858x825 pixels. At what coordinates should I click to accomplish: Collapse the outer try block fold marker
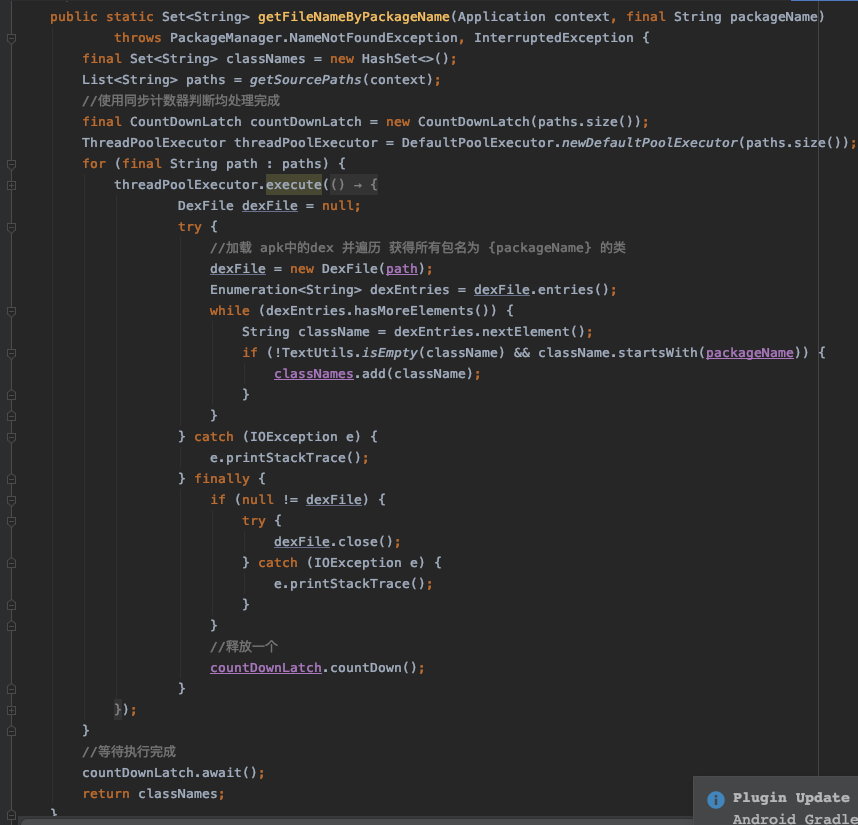[x=11, y=227]
